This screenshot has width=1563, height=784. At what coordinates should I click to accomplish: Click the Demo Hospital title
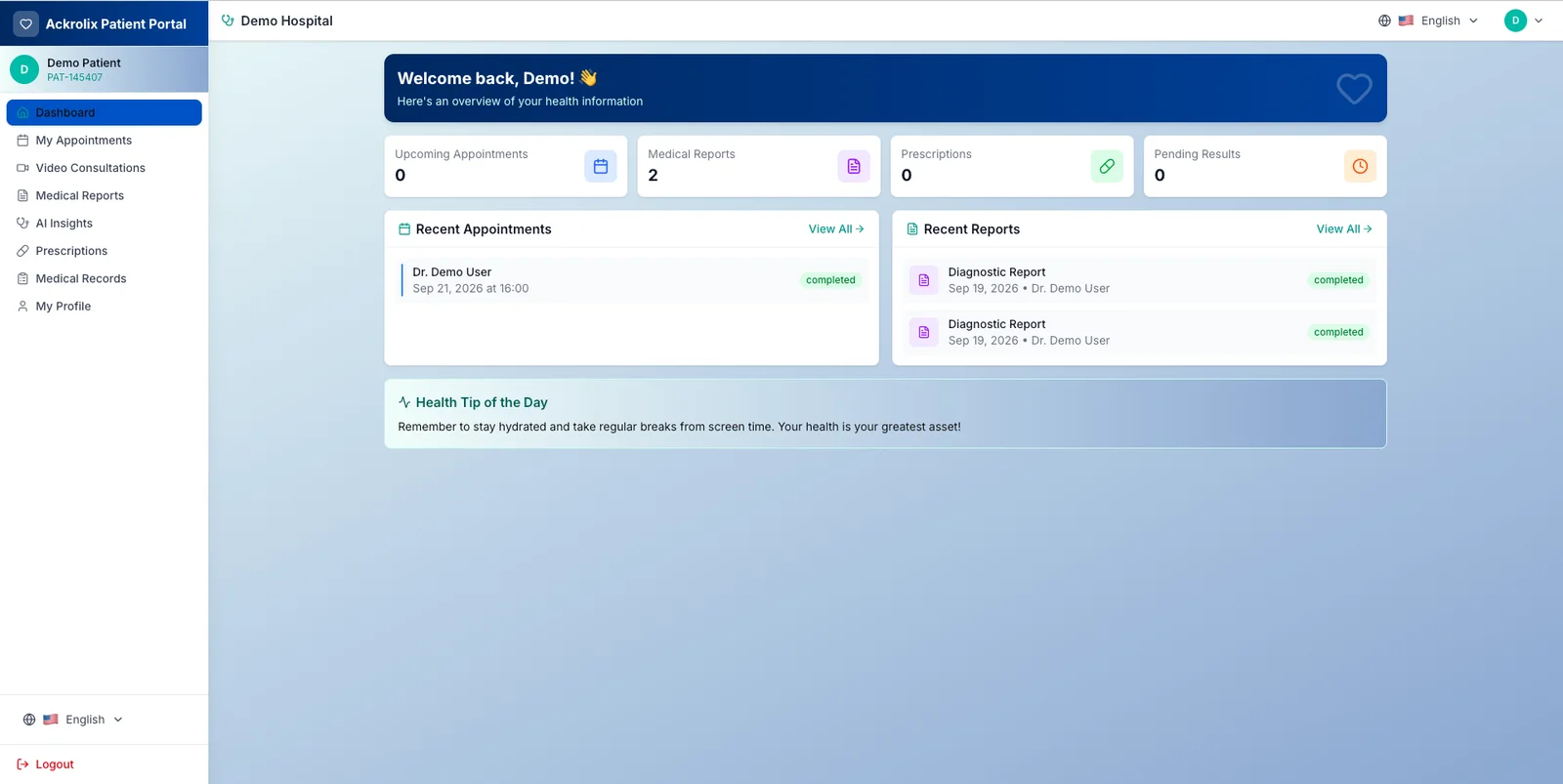286,21
